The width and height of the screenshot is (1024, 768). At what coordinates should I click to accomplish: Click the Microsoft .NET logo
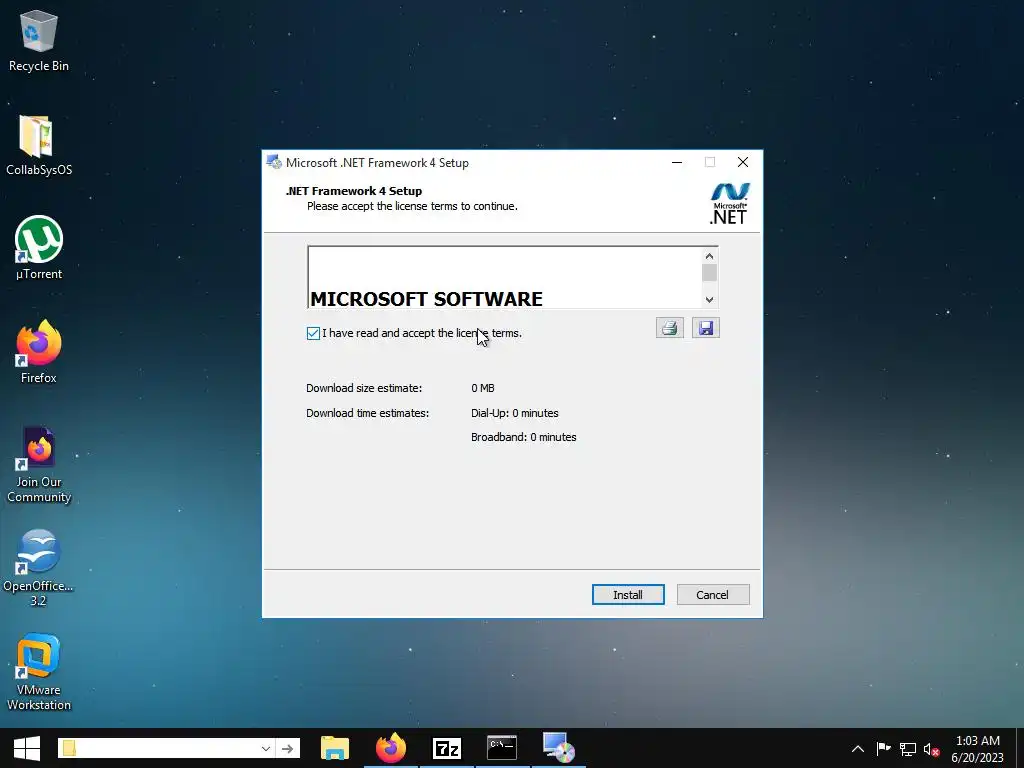coord(729,204)
